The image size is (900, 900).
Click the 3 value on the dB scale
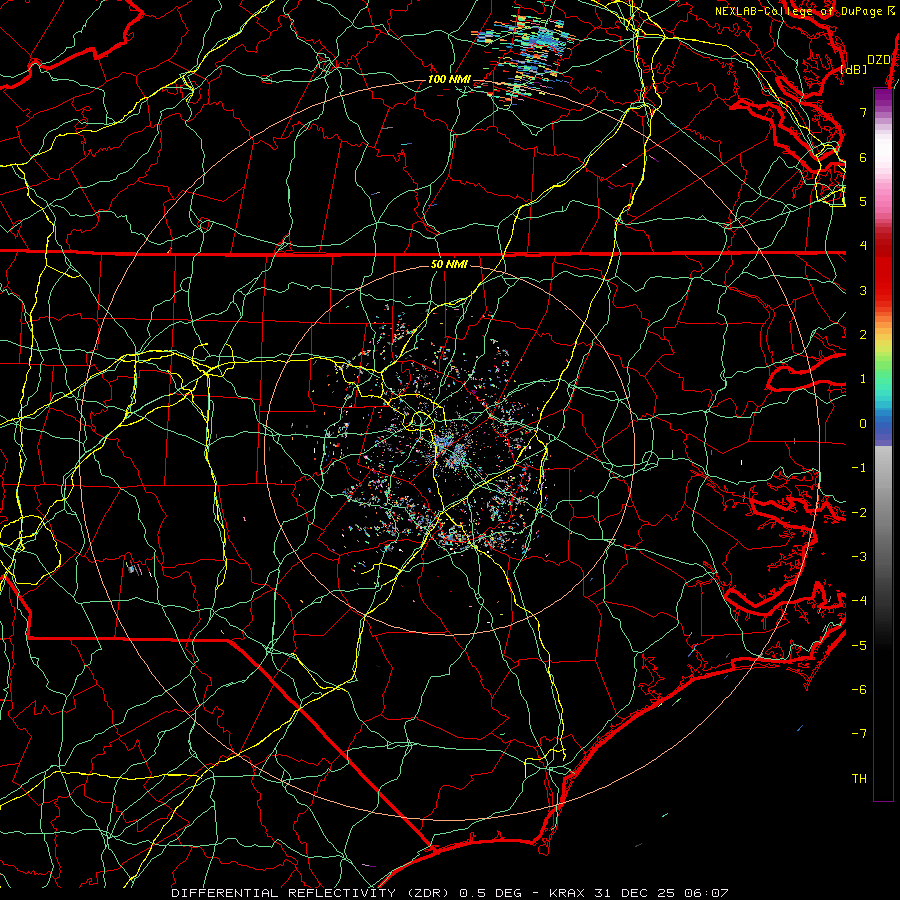(863, 290)
